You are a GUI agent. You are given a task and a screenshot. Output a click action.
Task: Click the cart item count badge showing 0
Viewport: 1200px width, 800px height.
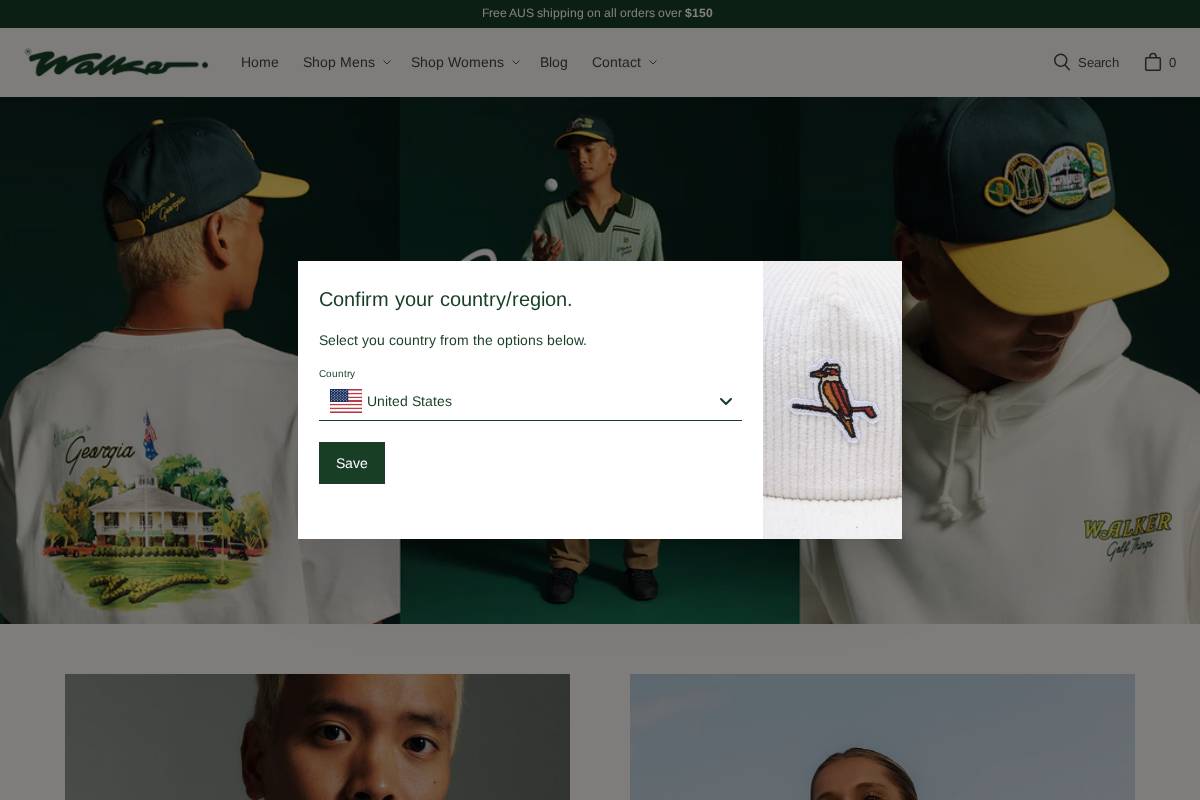click(x=1172, y=63)
